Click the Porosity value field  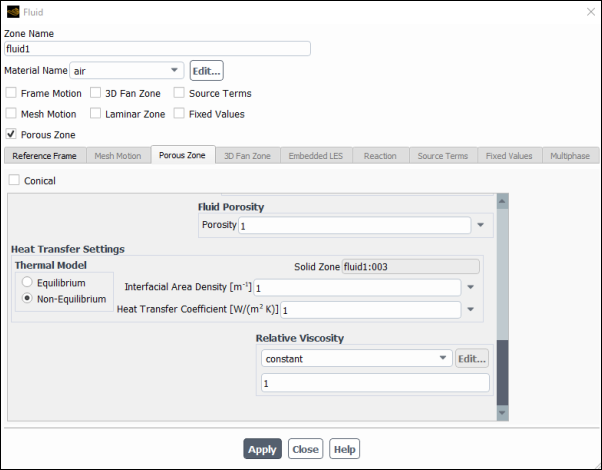click(355, 225)
